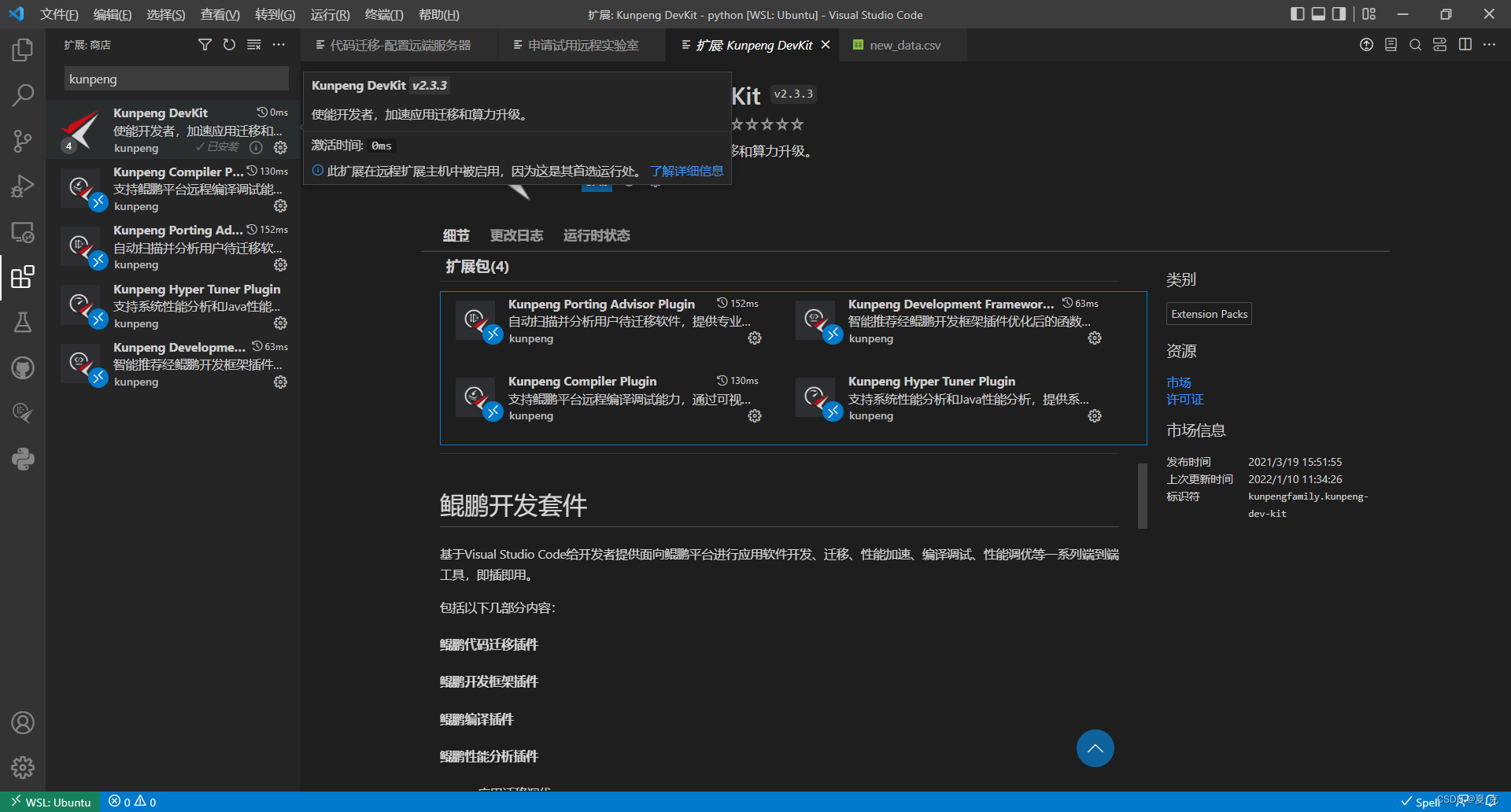Open the 市场 marketplace link
1511x812 pixels.
[x=1179, y=382]
